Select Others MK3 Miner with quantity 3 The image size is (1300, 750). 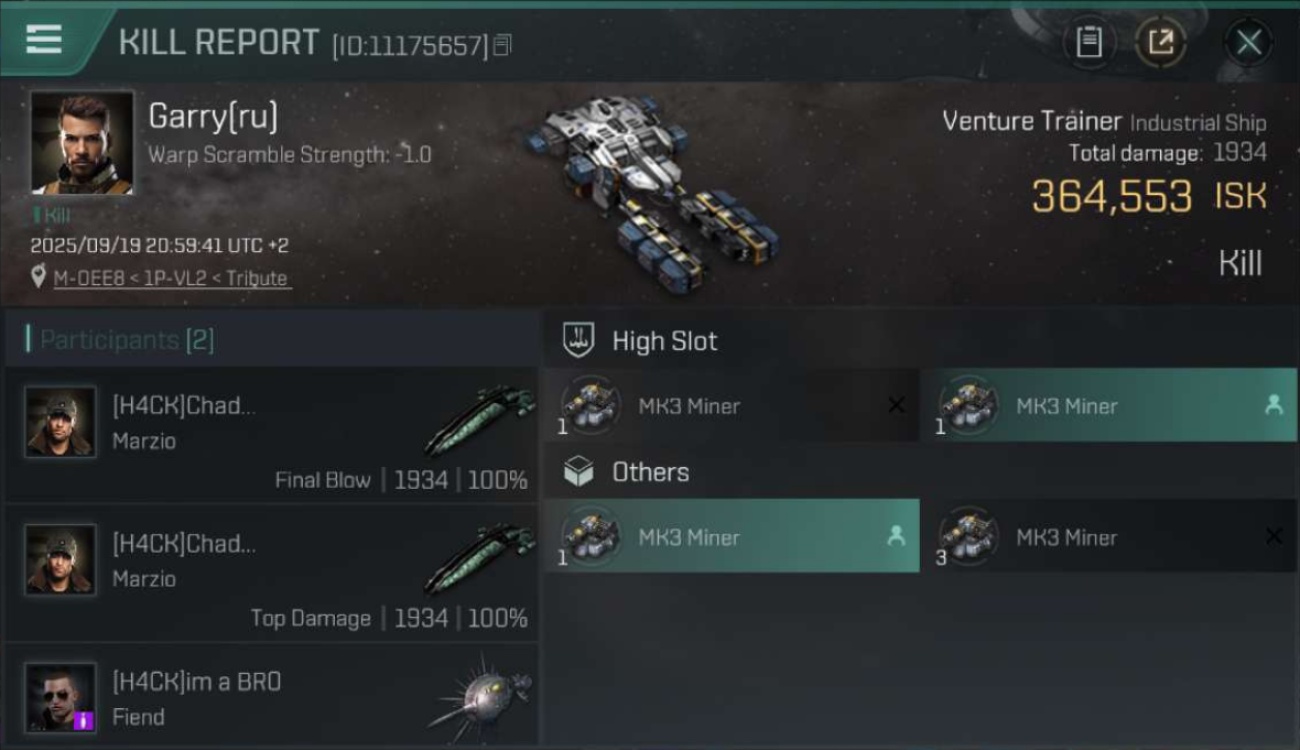coord(1108,536)
